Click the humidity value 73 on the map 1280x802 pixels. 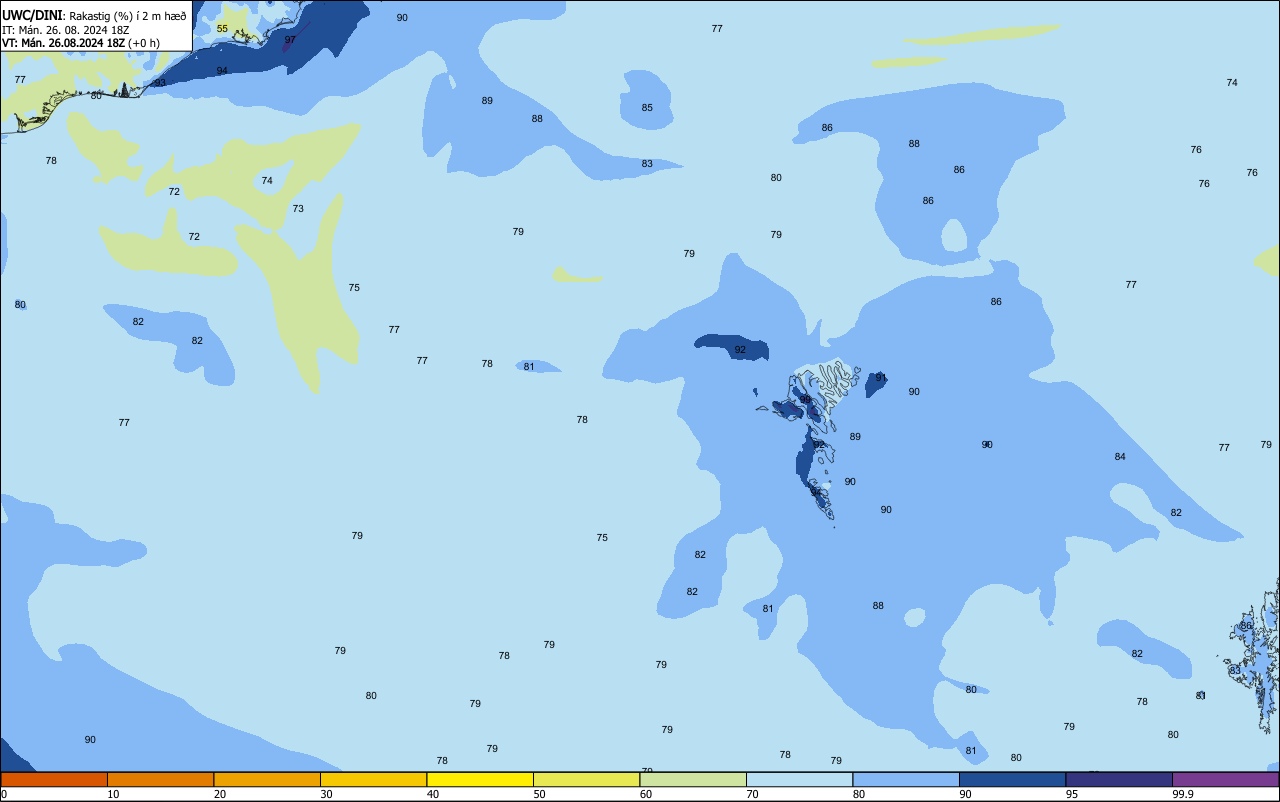click(x=298, y=209)
